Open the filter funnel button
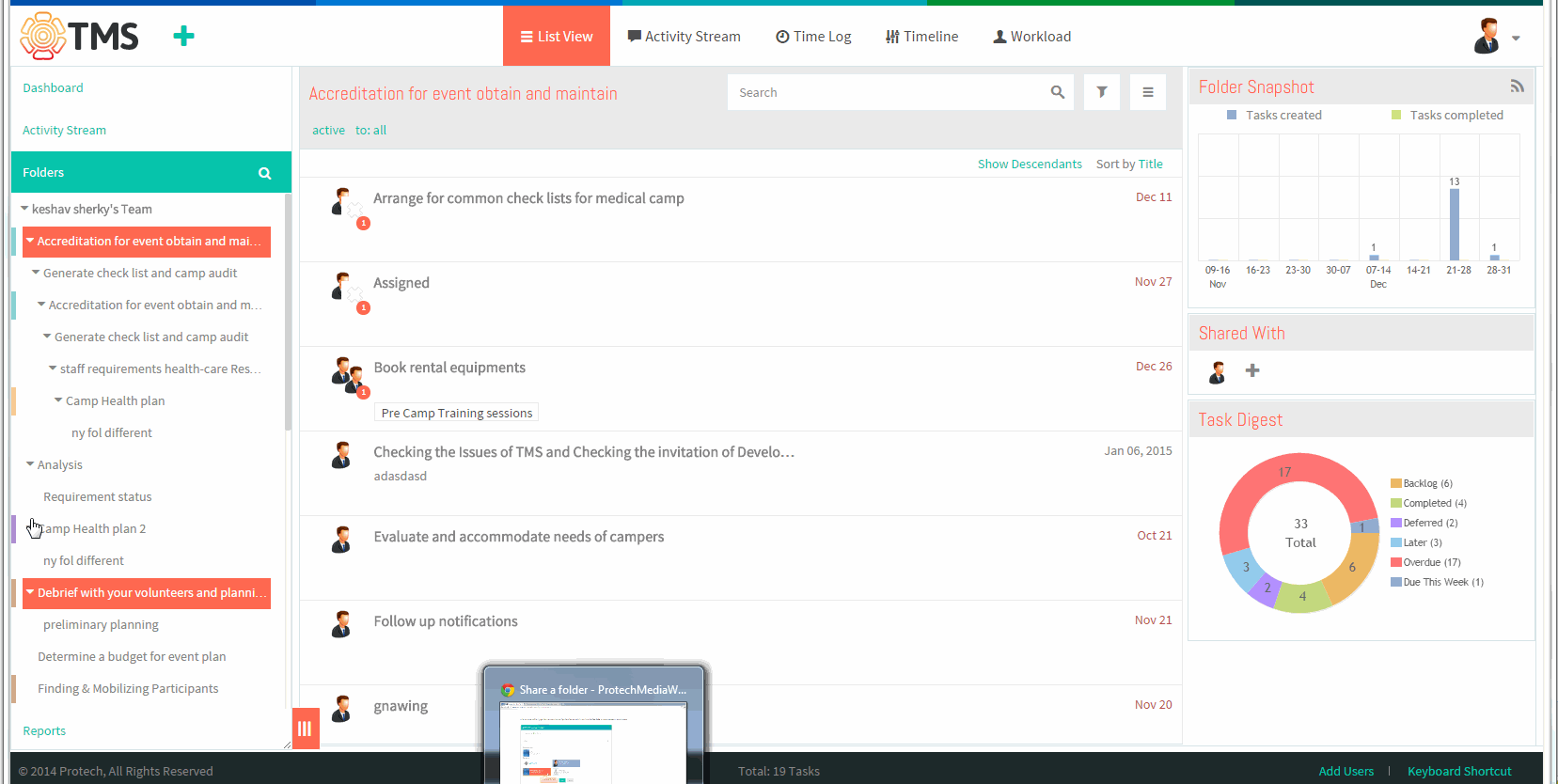The width and height of the screenshot is (1558, 784). [x=1102, y=92]
